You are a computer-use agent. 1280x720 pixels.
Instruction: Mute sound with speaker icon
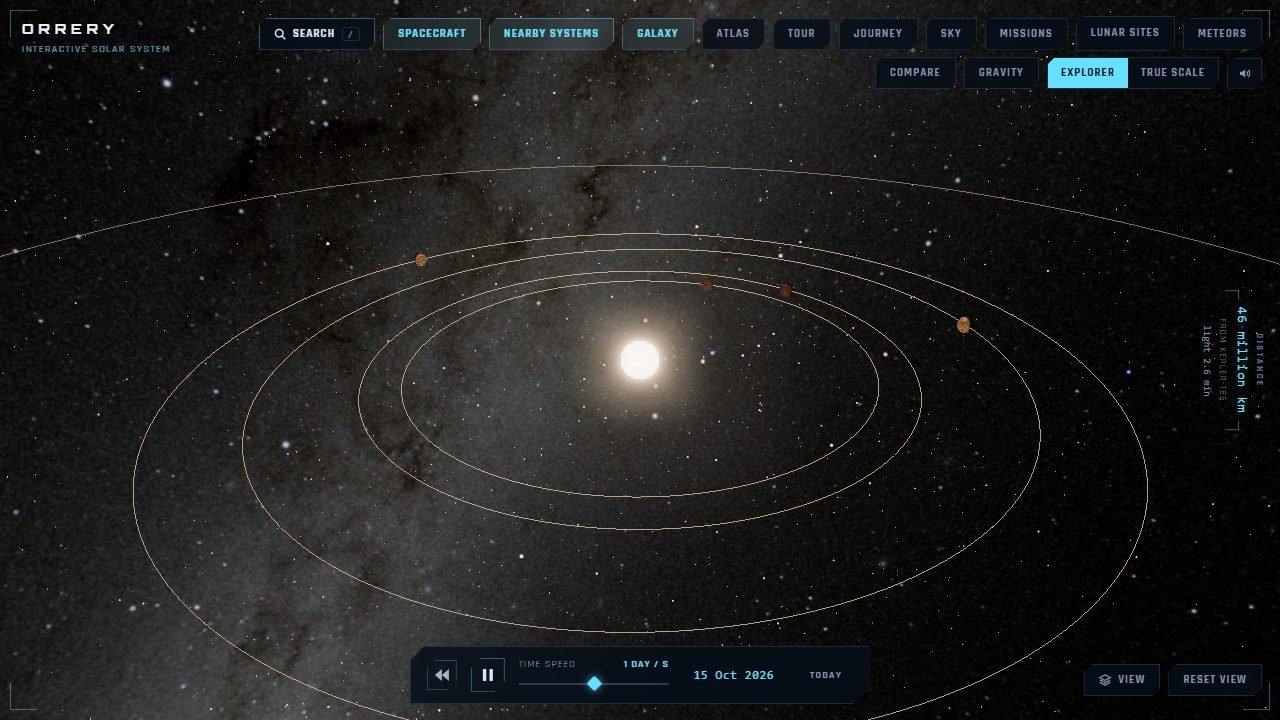point(1245,73)
